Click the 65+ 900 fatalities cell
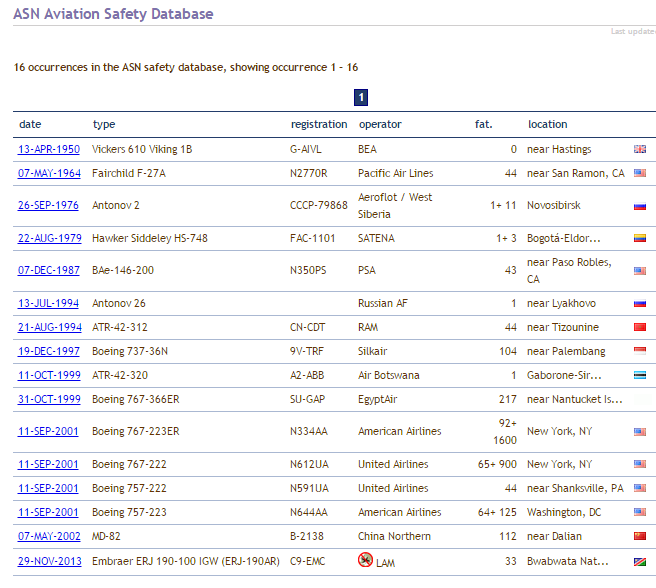The image size is (656, 588). click(x=497, y=465)
